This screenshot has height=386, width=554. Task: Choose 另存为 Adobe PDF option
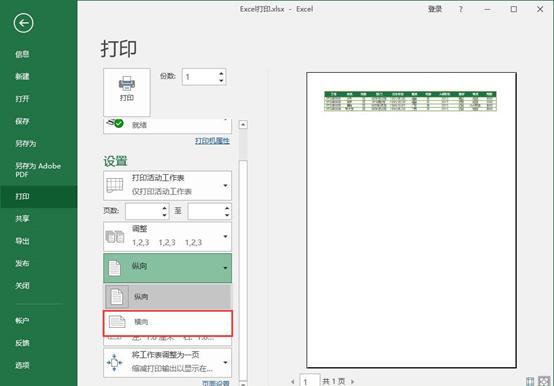[x=38, y=170]
